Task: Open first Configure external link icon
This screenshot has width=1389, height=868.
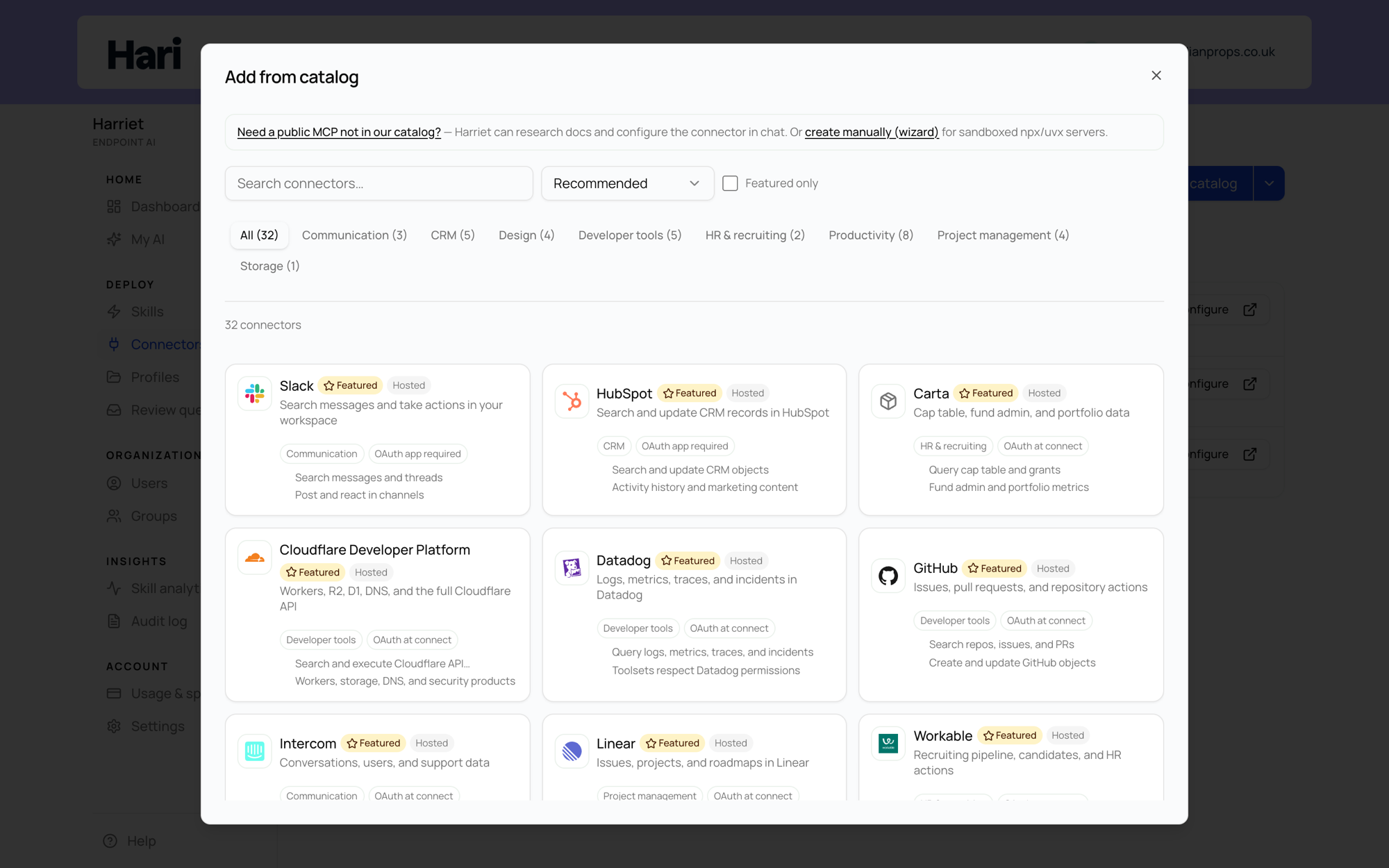Action: pyautogui.click(x=1250, y=310)
